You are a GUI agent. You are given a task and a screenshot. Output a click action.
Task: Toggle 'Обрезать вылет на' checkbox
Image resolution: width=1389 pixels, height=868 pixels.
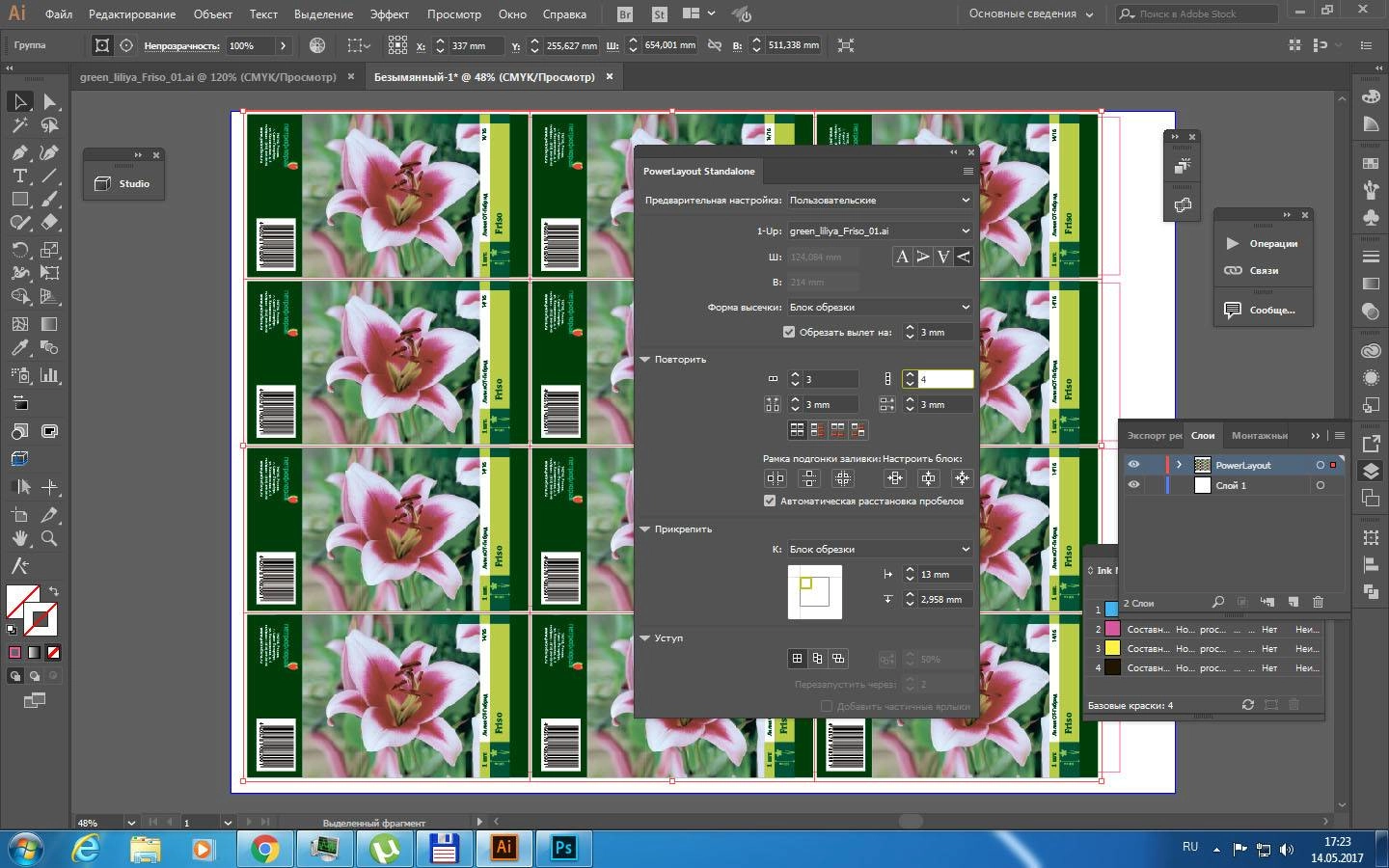pyautogui.click(x=789, y=332)
